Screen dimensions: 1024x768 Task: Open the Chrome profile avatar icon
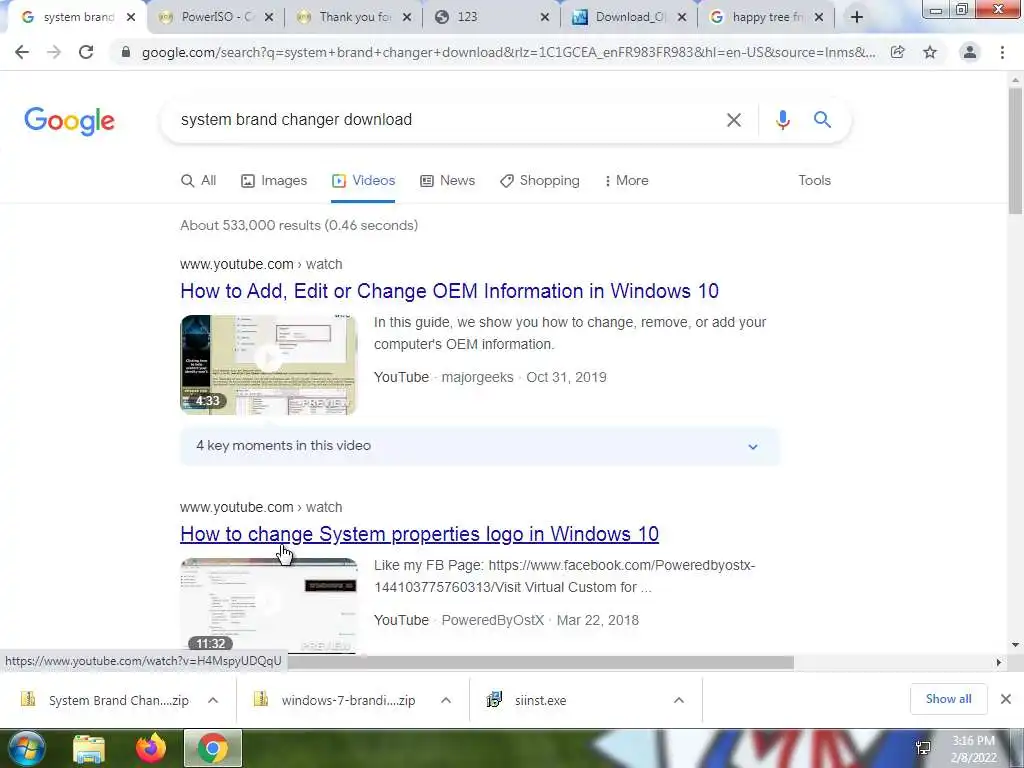click(970, 52)
